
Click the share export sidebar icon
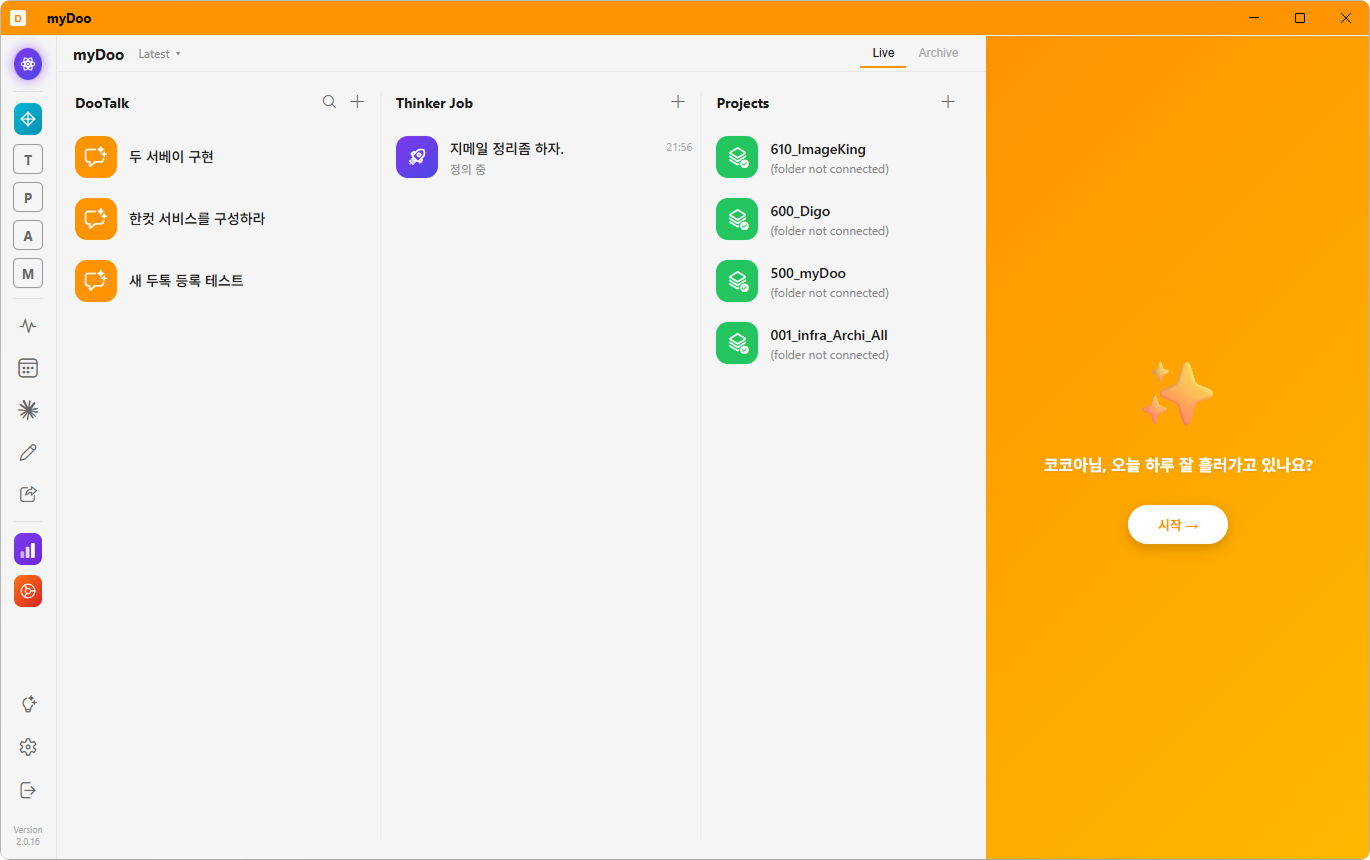point(28,494)
